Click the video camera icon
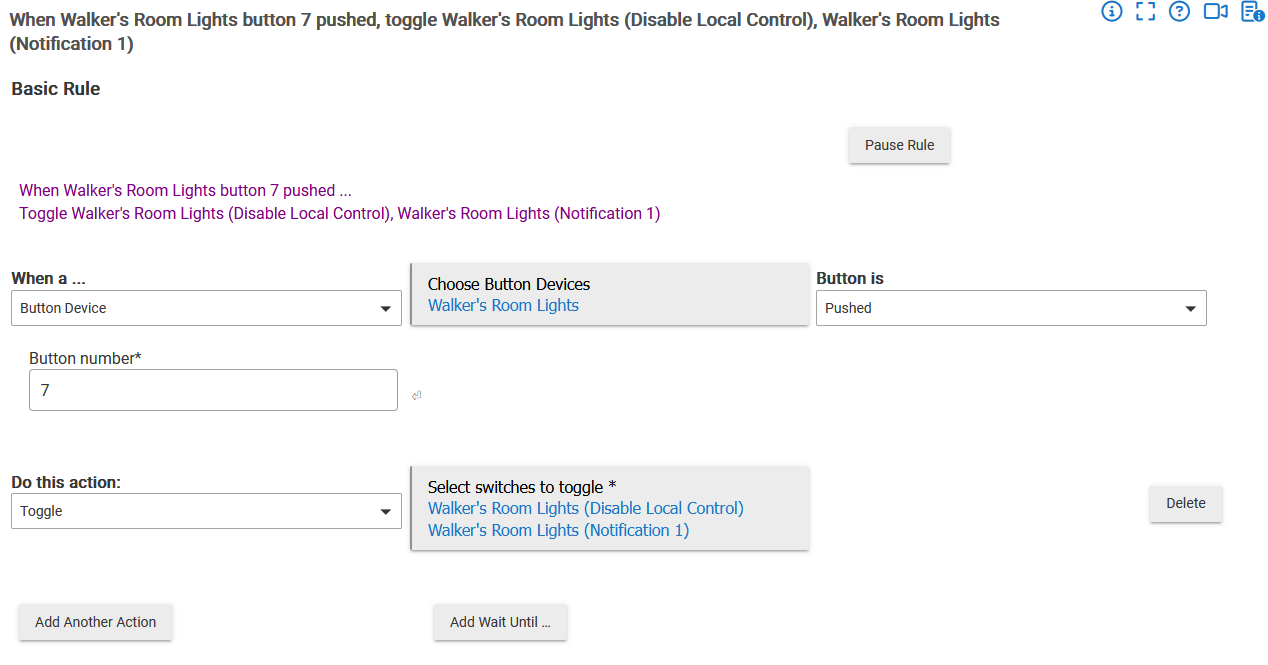The height and width of the screenshot is (665, 1268). point(1215,11)
